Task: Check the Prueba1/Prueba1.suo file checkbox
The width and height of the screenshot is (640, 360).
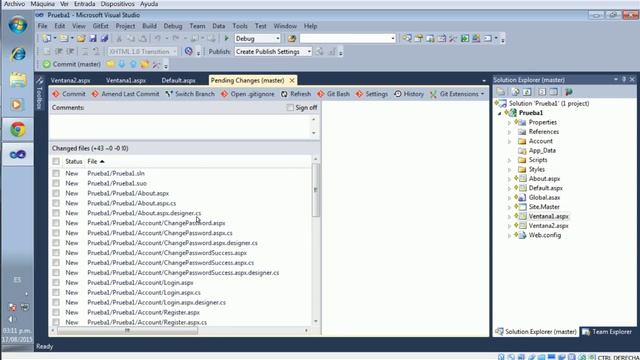Action: coord(56,183)
